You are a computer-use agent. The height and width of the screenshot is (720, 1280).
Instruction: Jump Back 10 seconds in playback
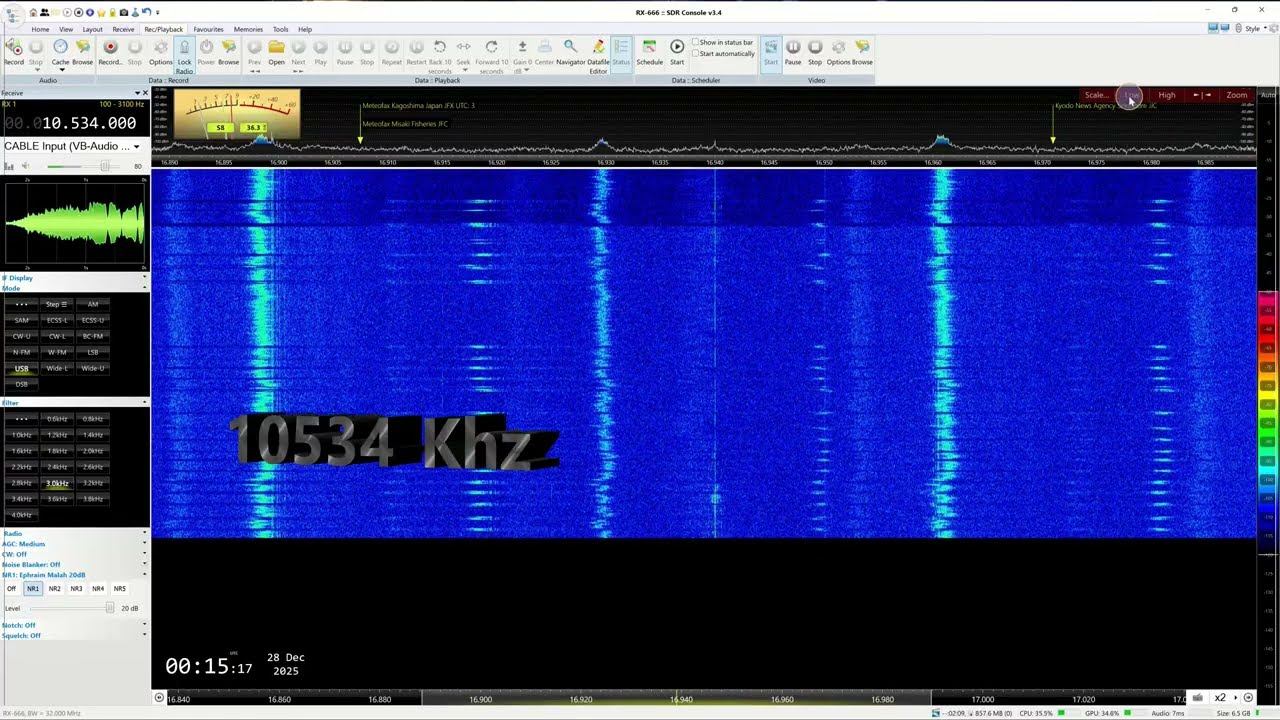(440, 56)
